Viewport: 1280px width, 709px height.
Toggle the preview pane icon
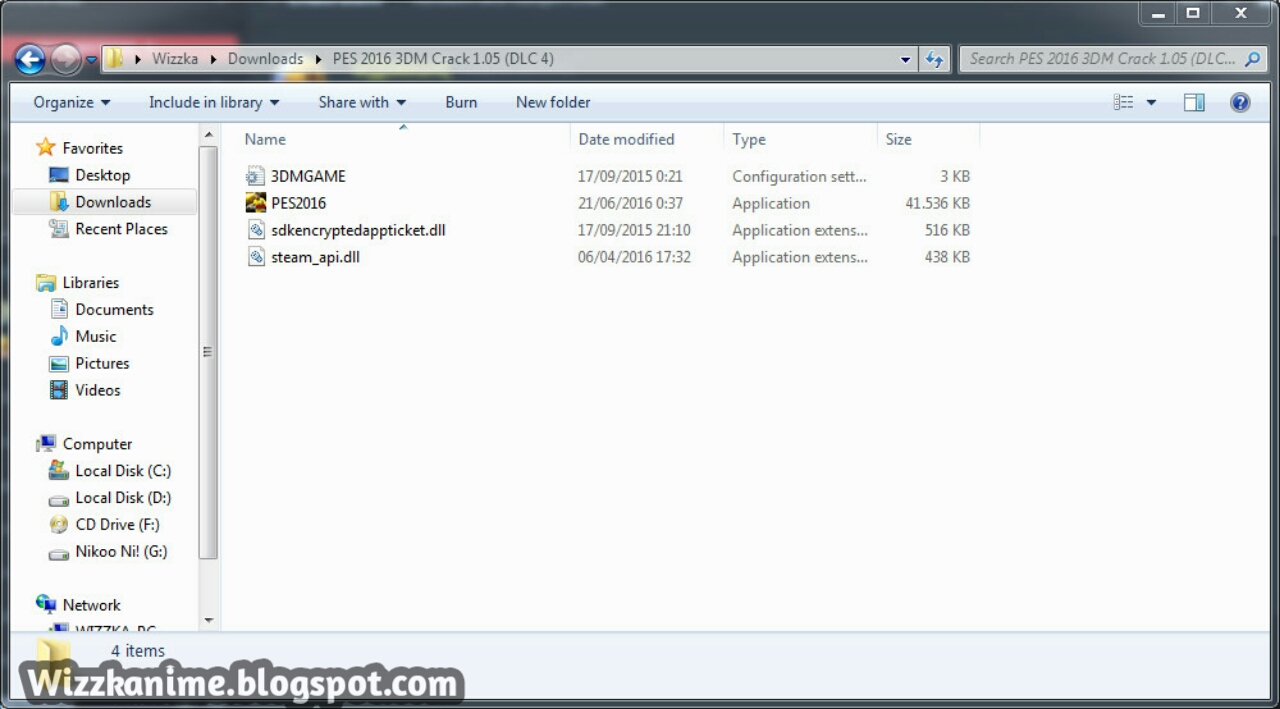(x=1194, y=102)
